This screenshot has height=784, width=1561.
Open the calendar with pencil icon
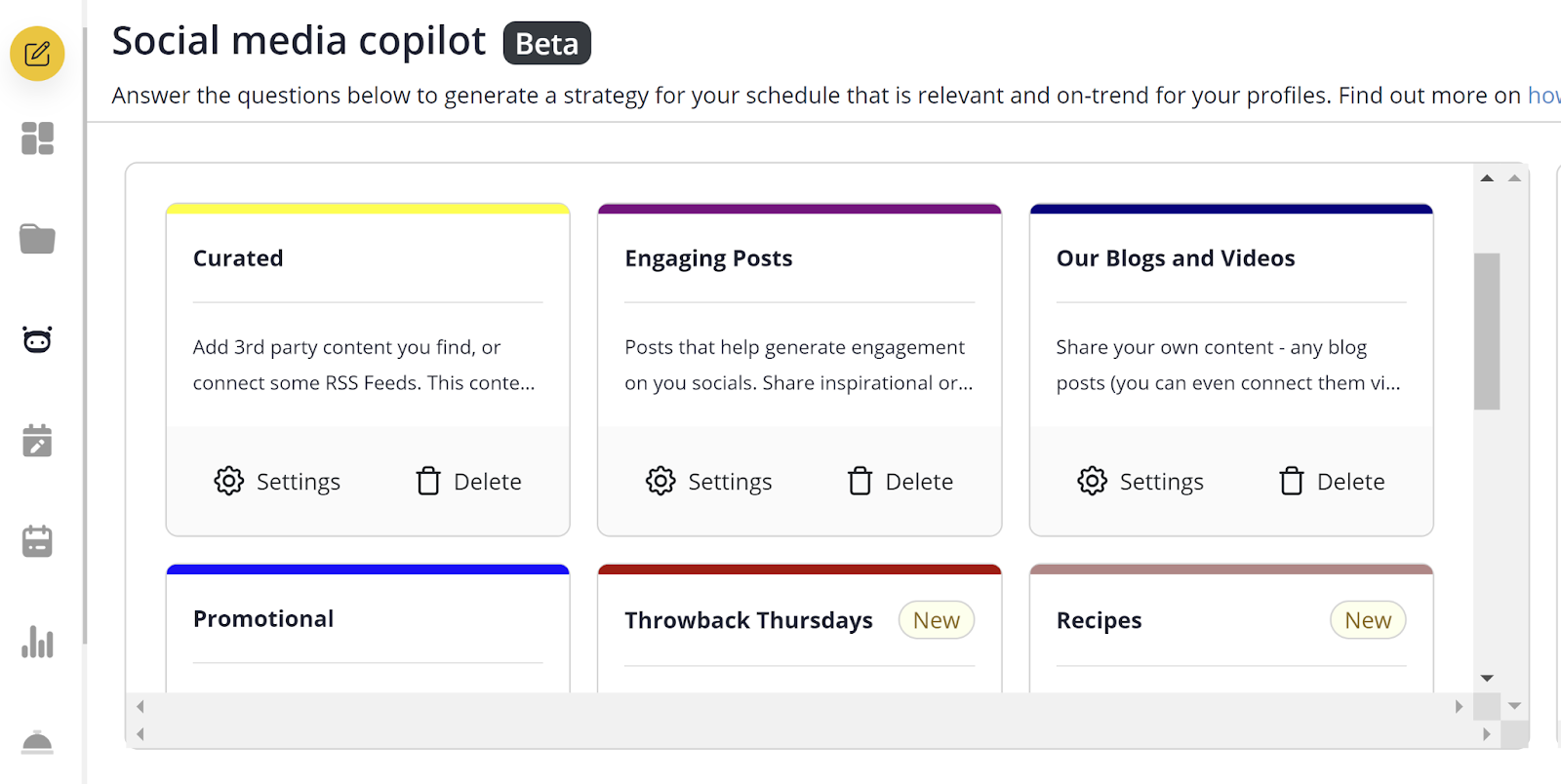tap(37, 441)
